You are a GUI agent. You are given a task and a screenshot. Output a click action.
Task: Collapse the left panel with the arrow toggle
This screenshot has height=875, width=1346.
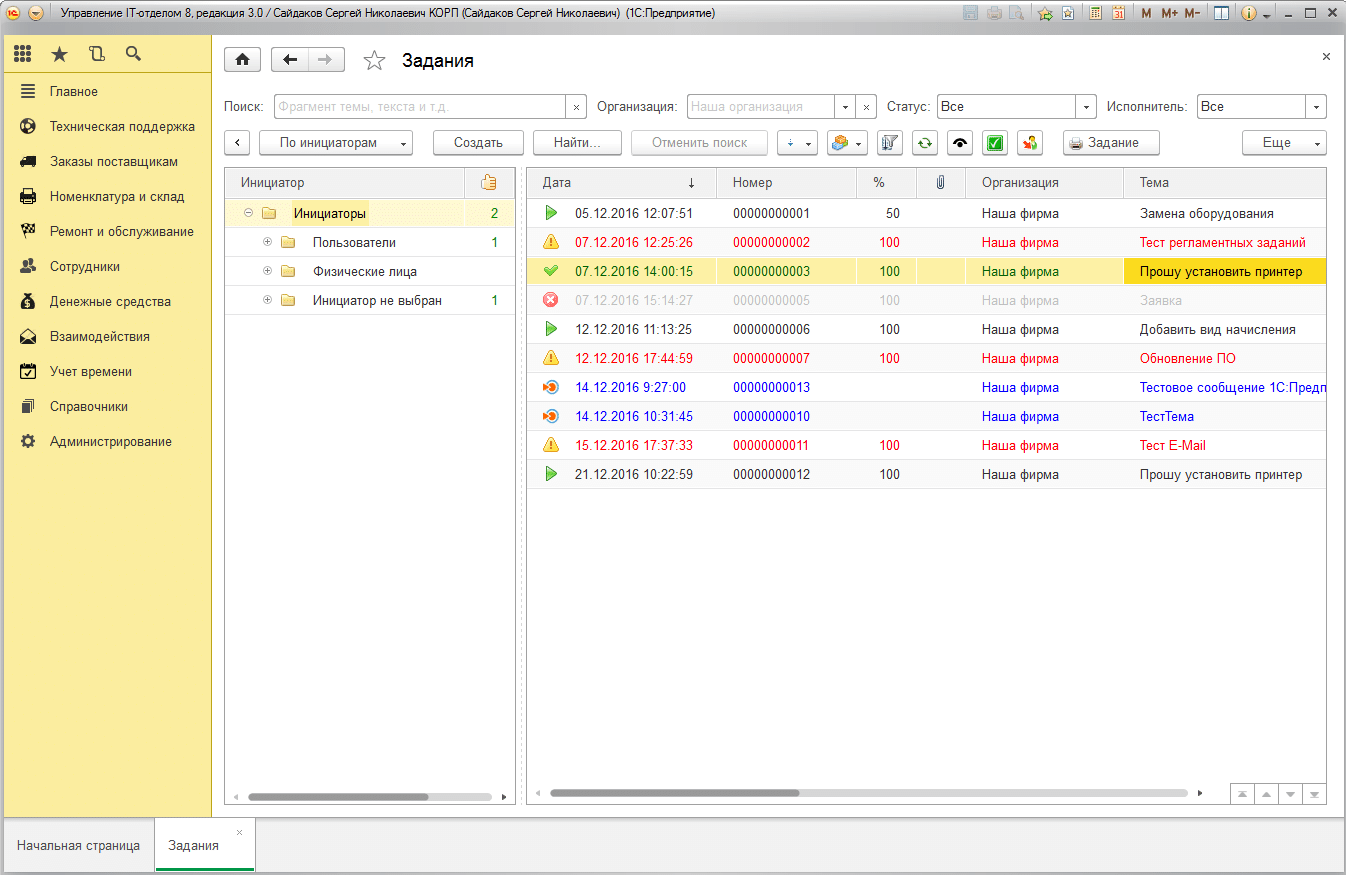237,143
